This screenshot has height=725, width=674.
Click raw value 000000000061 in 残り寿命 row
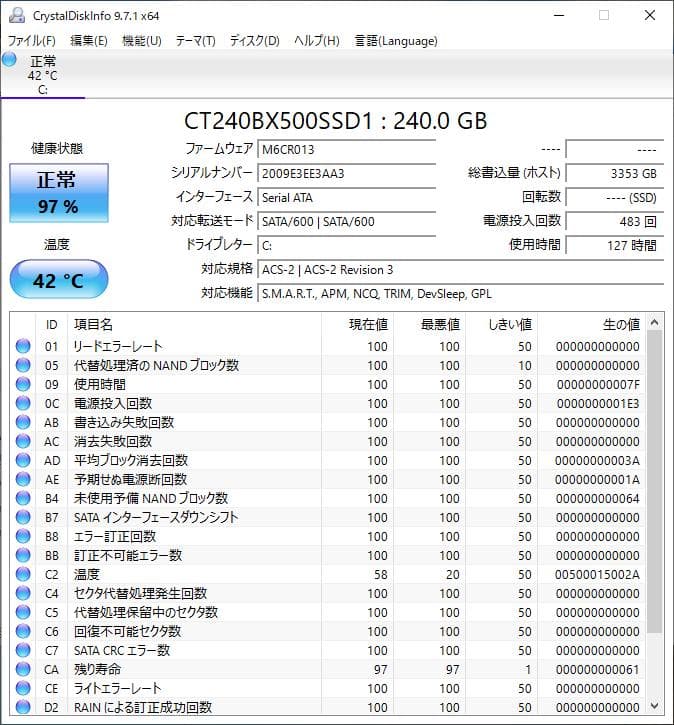pos(597,670)
